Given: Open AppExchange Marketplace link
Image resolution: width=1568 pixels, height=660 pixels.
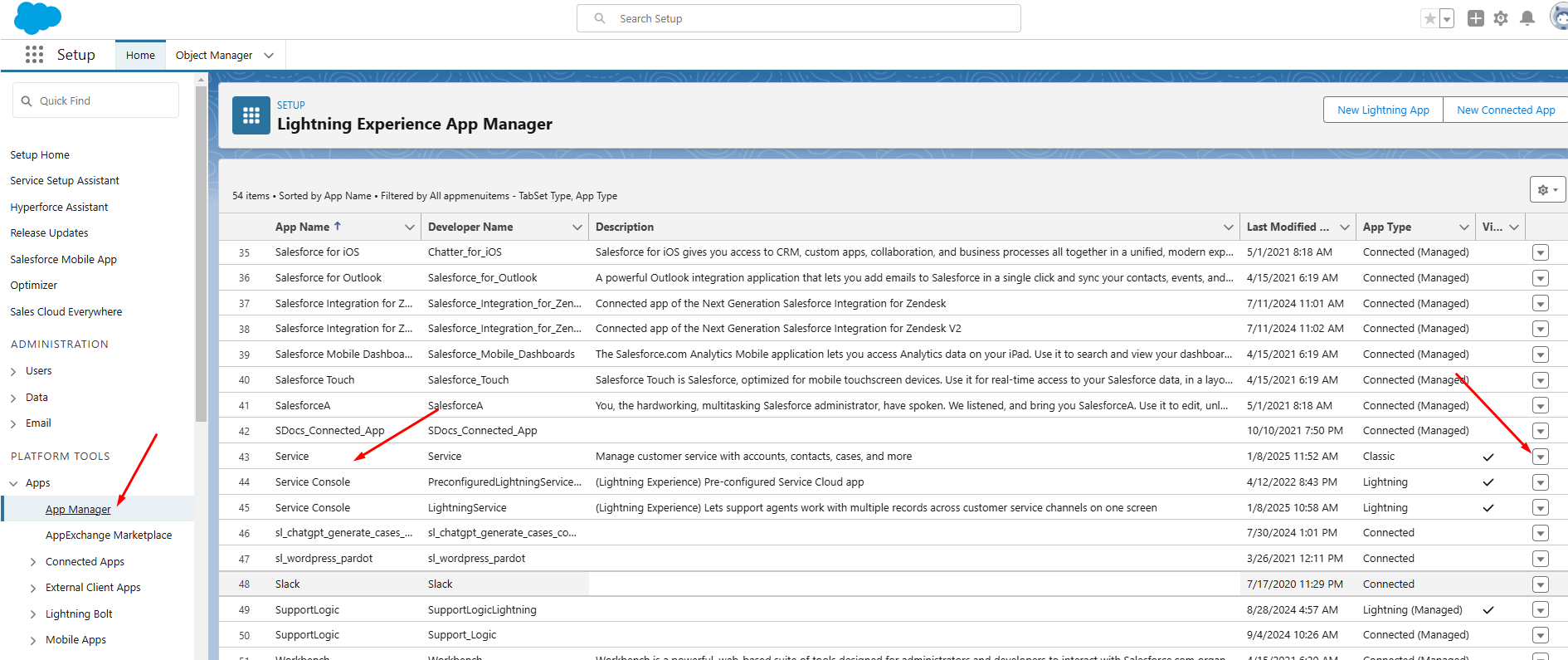Looking at the screenshot, I should pos(109,535).
